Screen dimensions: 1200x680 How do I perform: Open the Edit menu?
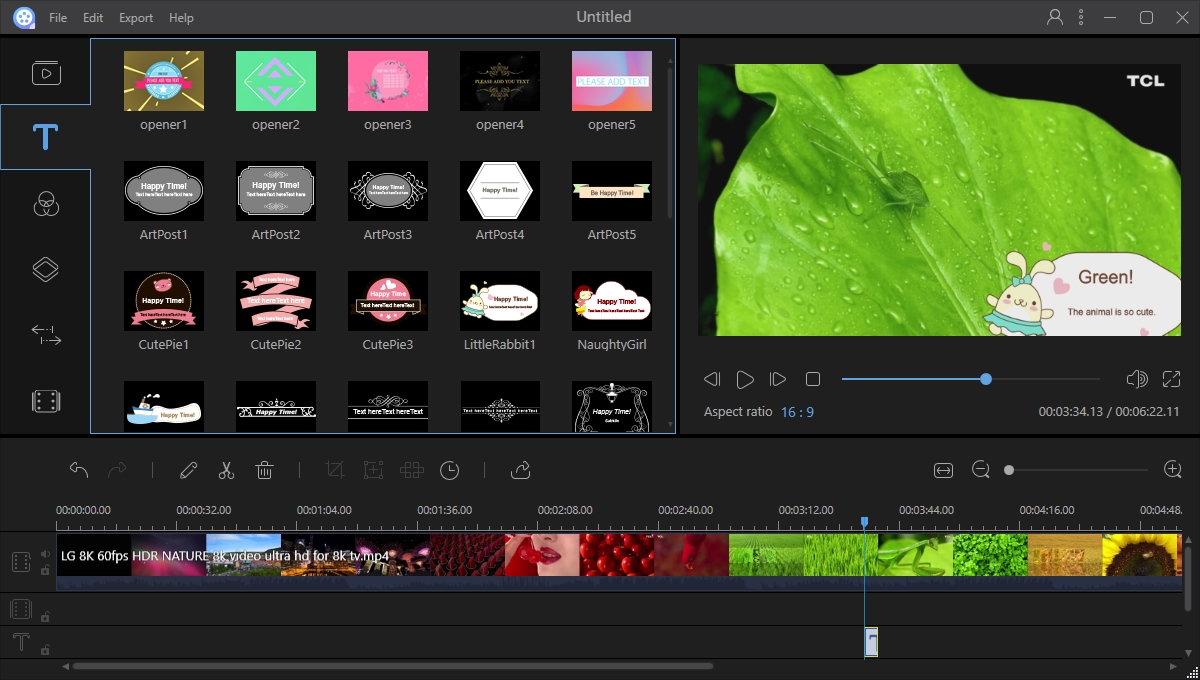tap(93, 18)
